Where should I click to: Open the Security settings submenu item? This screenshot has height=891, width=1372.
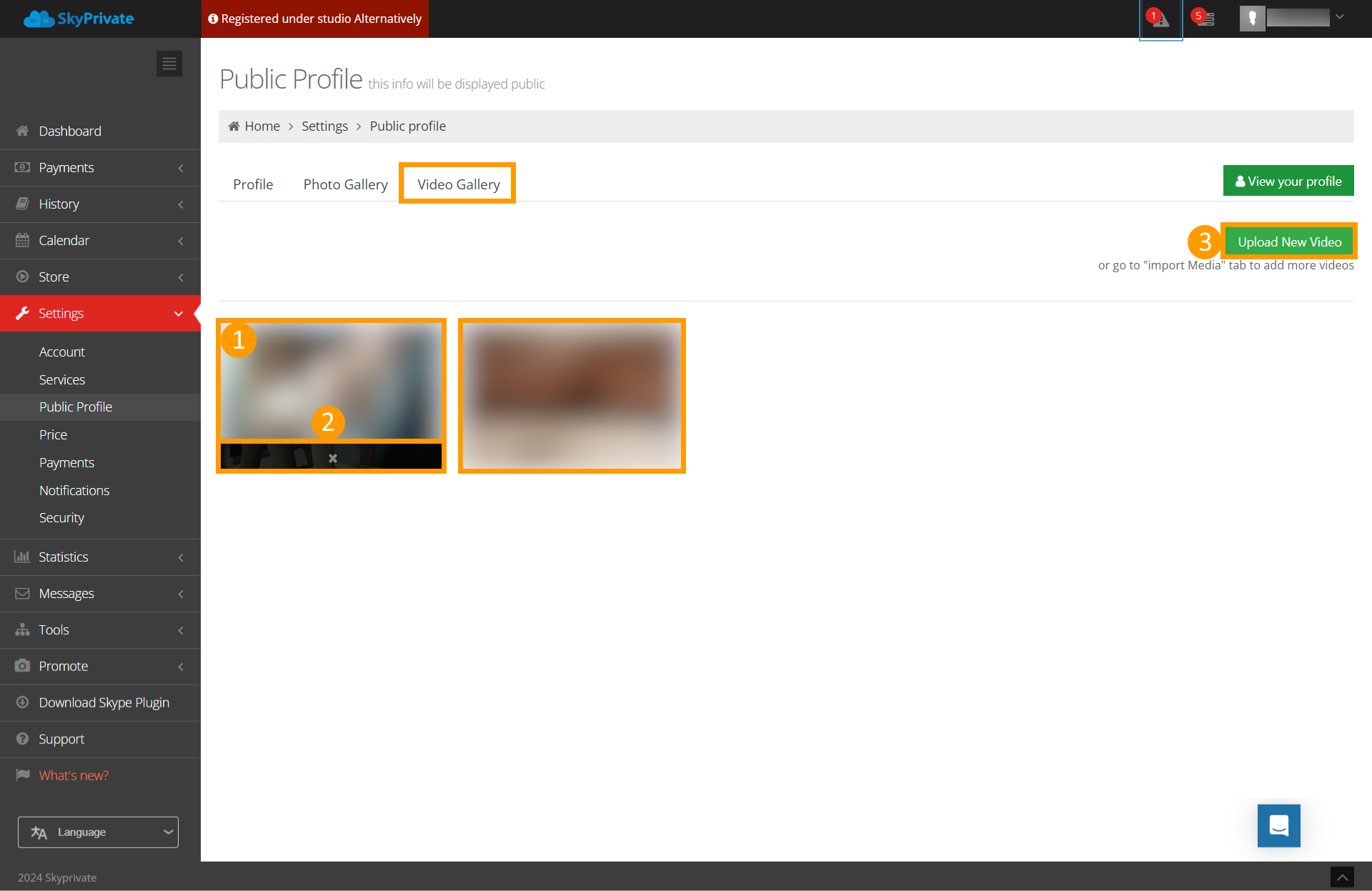(61, 518)
